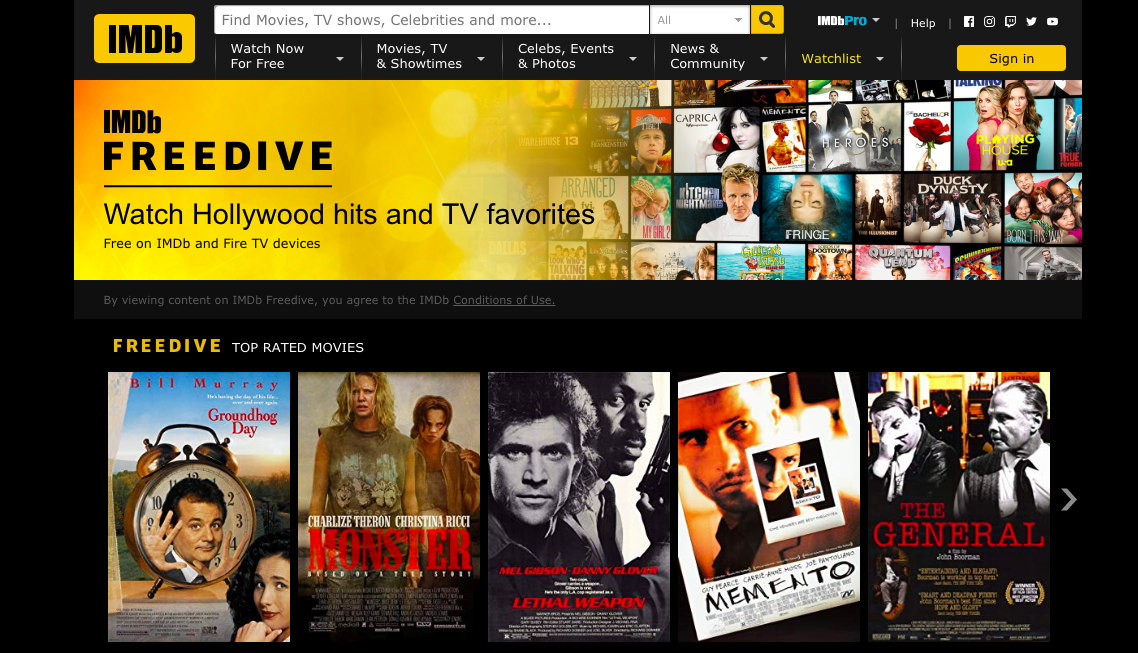This screenshot has height=653, width=1138.
Task: Open The General movie poster
Action: 959,506
